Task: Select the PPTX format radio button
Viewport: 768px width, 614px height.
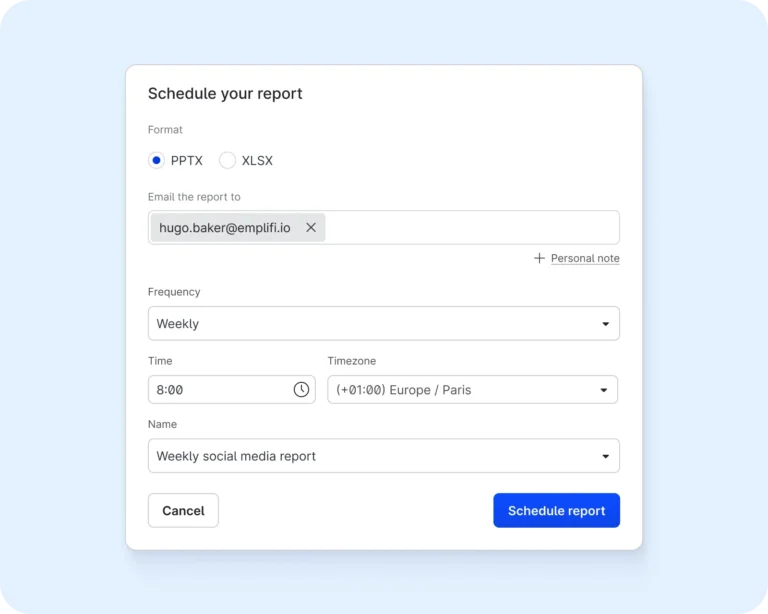Action: click(x=156, y=160)
